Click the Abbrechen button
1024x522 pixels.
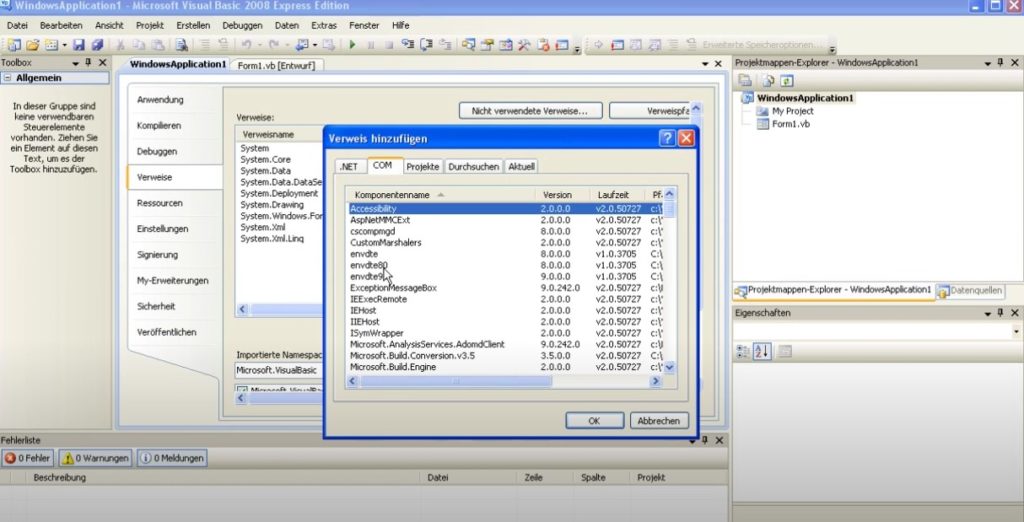click(x=659, y=421)
